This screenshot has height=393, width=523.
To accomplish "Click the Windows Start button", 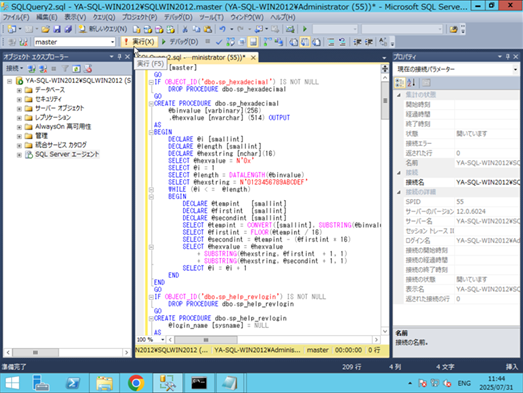I will pyautogui.click(x=12, y=383).
